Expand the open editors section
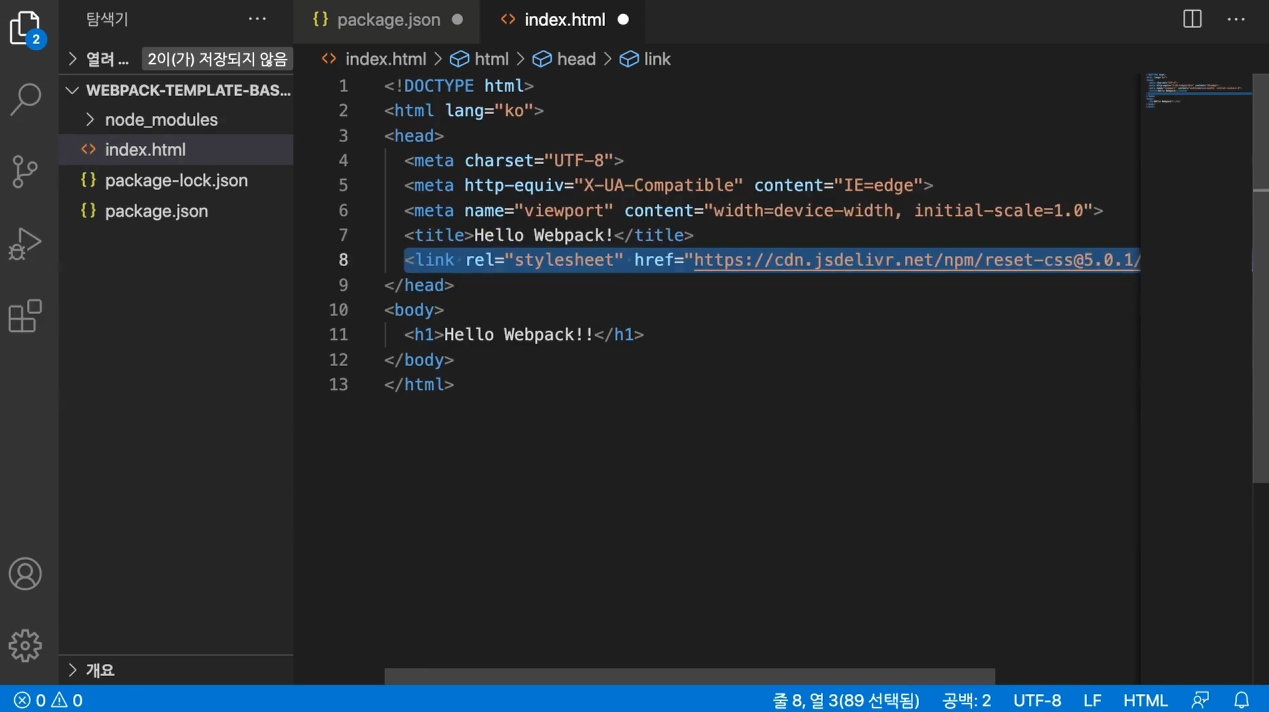This screenshot has height=712, width=1269. click(x=72, y=59)
